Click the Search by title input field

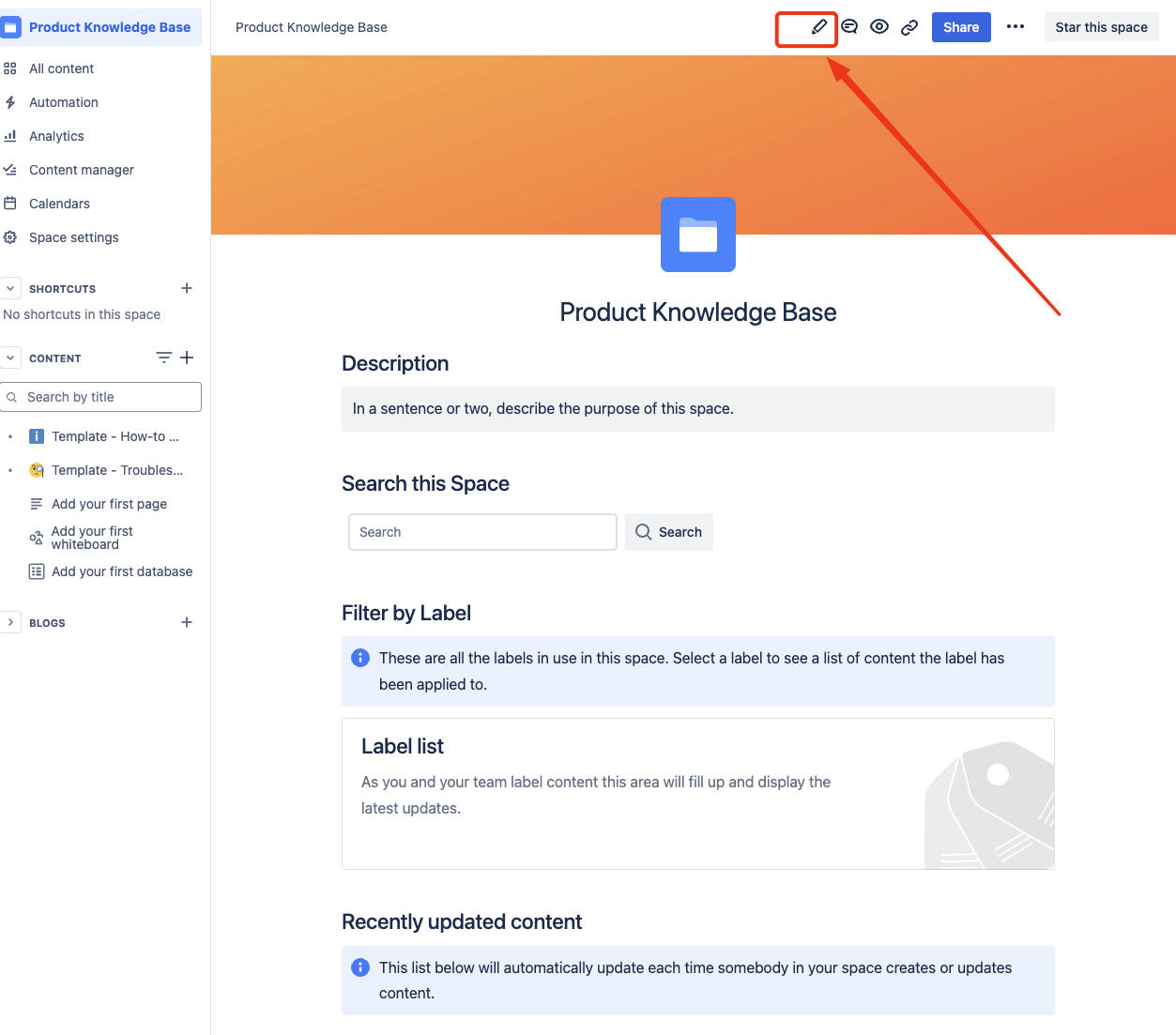click(100, 397)
